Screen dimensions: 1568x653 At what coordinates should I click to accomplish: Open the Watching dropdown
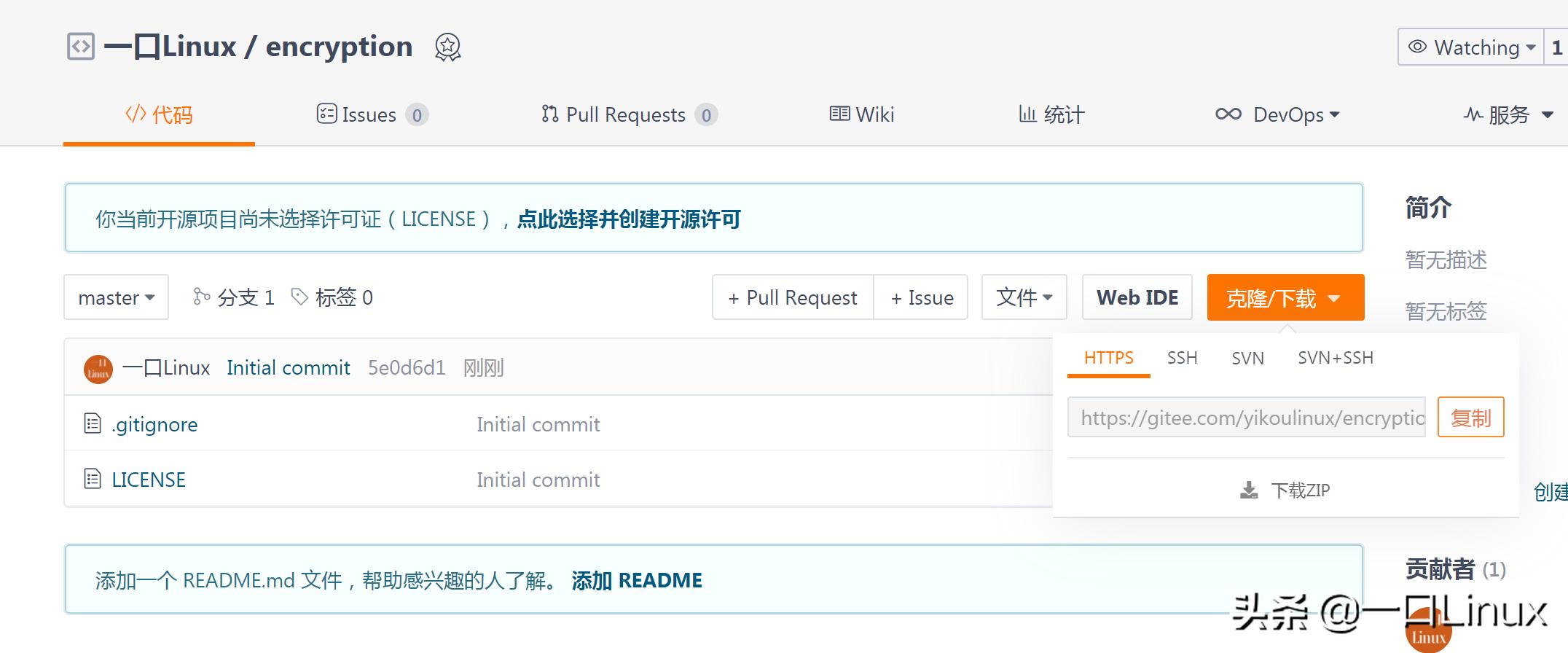(1471, 47)
